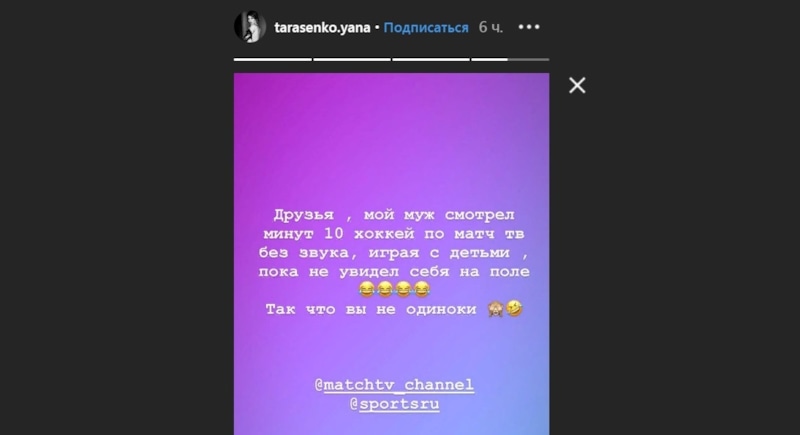800x435 pixels.
Task: Click the rolling-on-floor laughing emoji
Action: [x=514, y=309]
